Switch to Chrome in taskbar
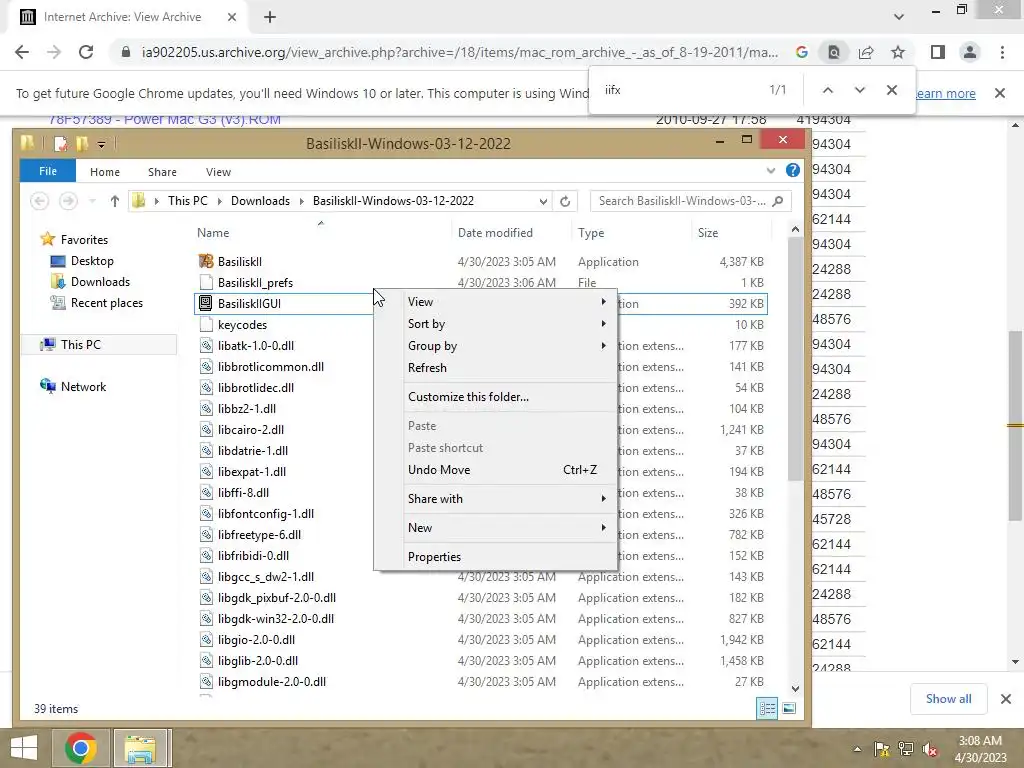1024x768 pixels. click(81, 748)
